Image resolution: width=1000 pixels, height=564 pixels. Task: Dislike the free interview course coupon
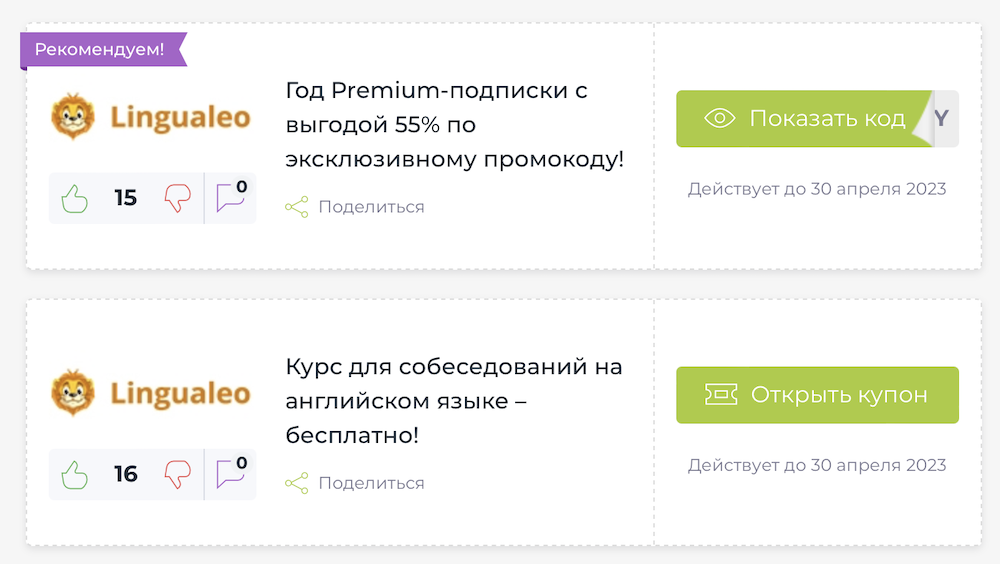click(x=178, y=474)
